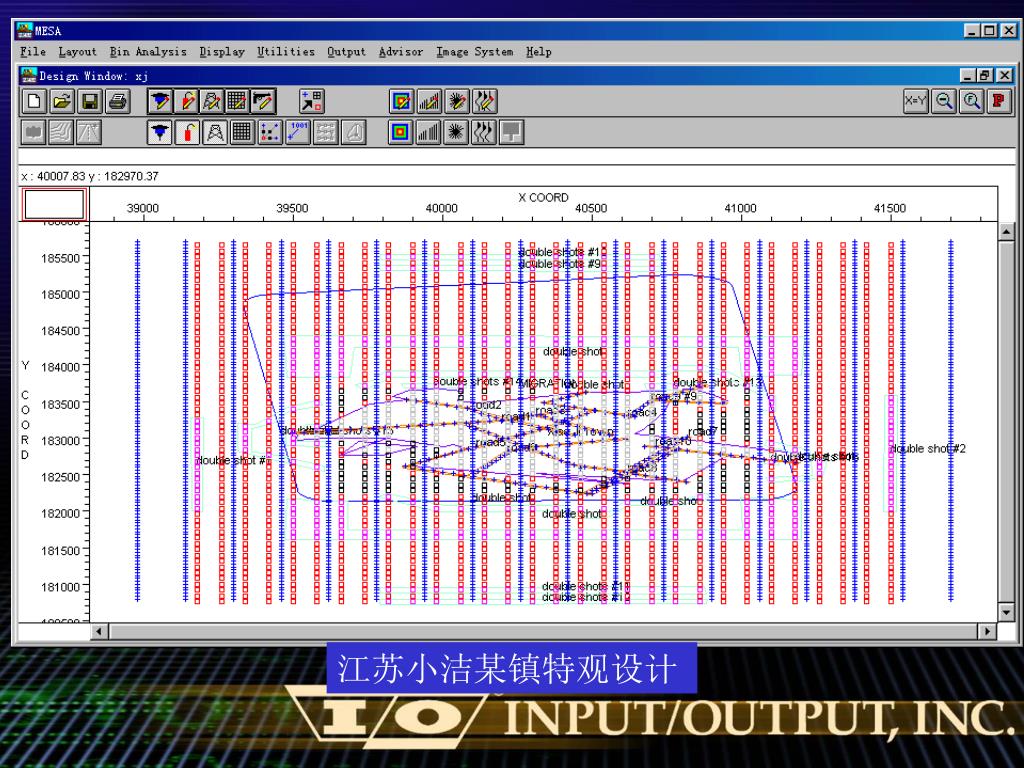This screenshot has width=1024, height=768.
Task: Click the dynamite source edit icon with pencil
Action: 187,101
